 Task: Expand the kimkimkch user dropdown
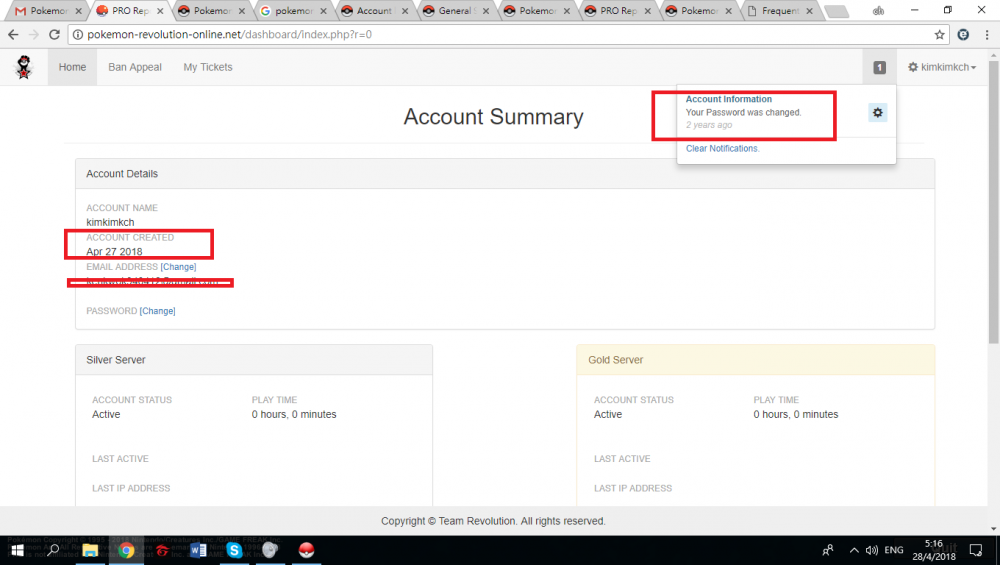tap(941, 67)
